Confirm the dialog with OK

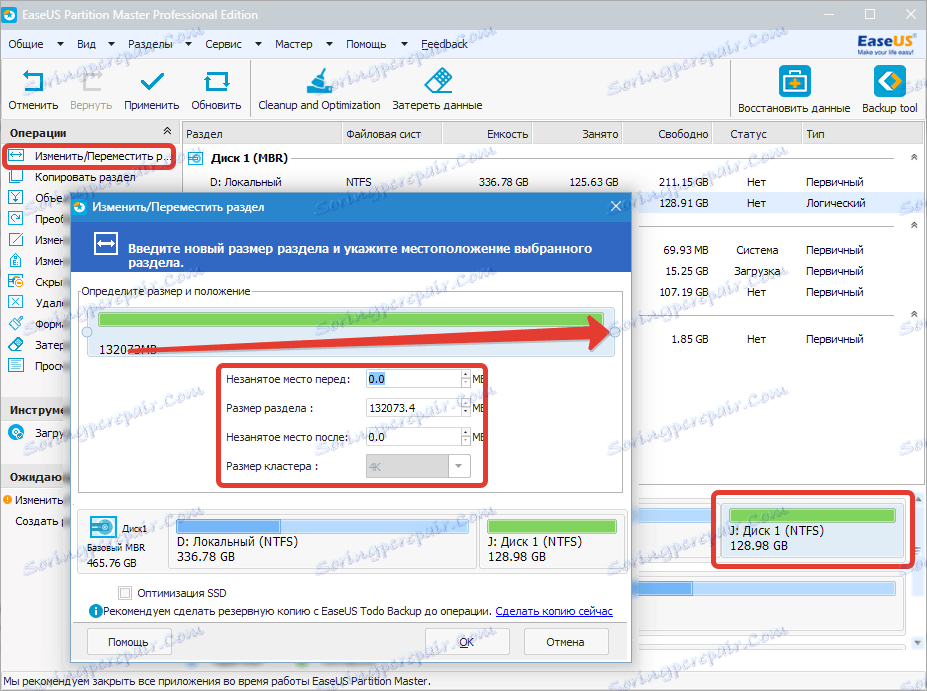467,642
